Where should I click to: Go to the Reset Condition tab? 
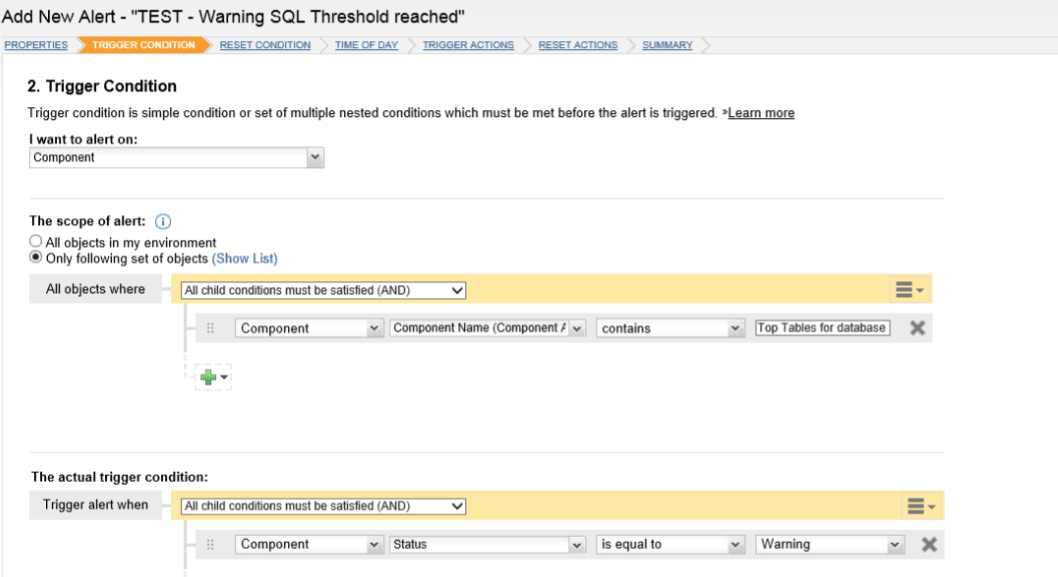click(265, 45)
